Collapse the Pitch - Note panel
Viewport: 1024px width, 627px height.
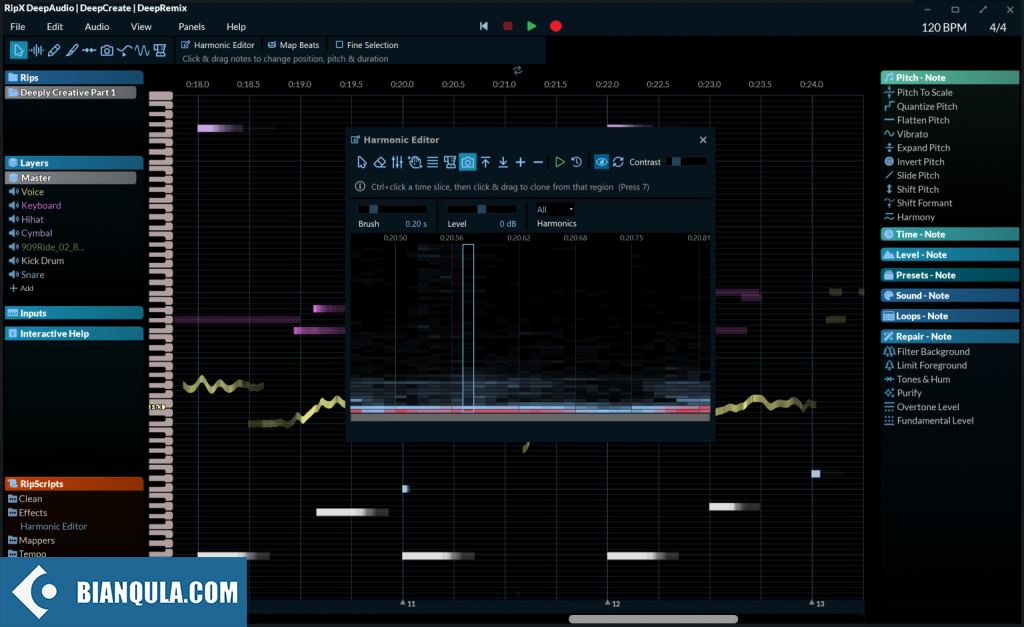click(x=950, y=77)
